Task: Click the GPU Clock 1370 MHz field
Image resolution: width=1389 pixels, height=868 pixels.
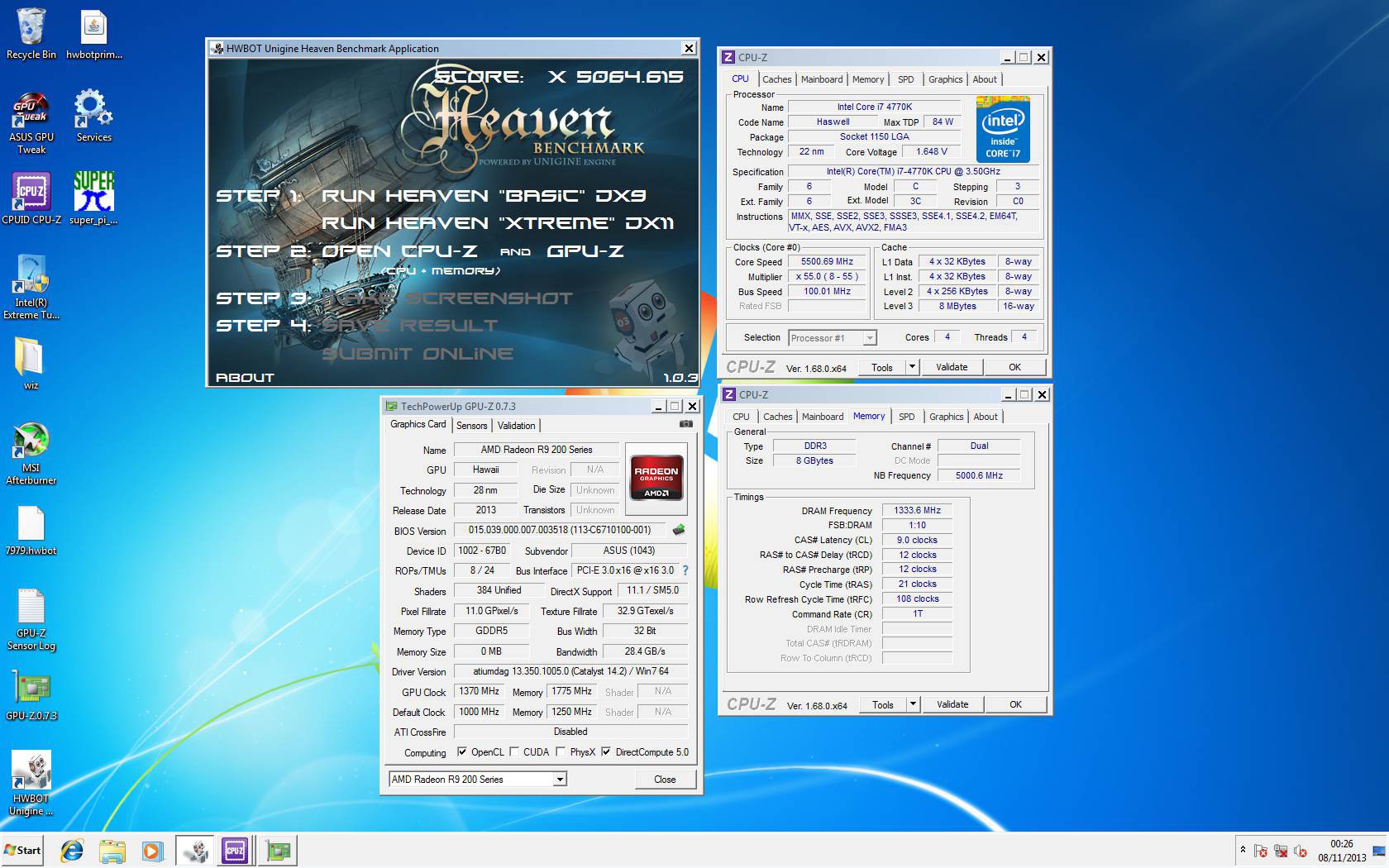Action: tap(479, 691)
